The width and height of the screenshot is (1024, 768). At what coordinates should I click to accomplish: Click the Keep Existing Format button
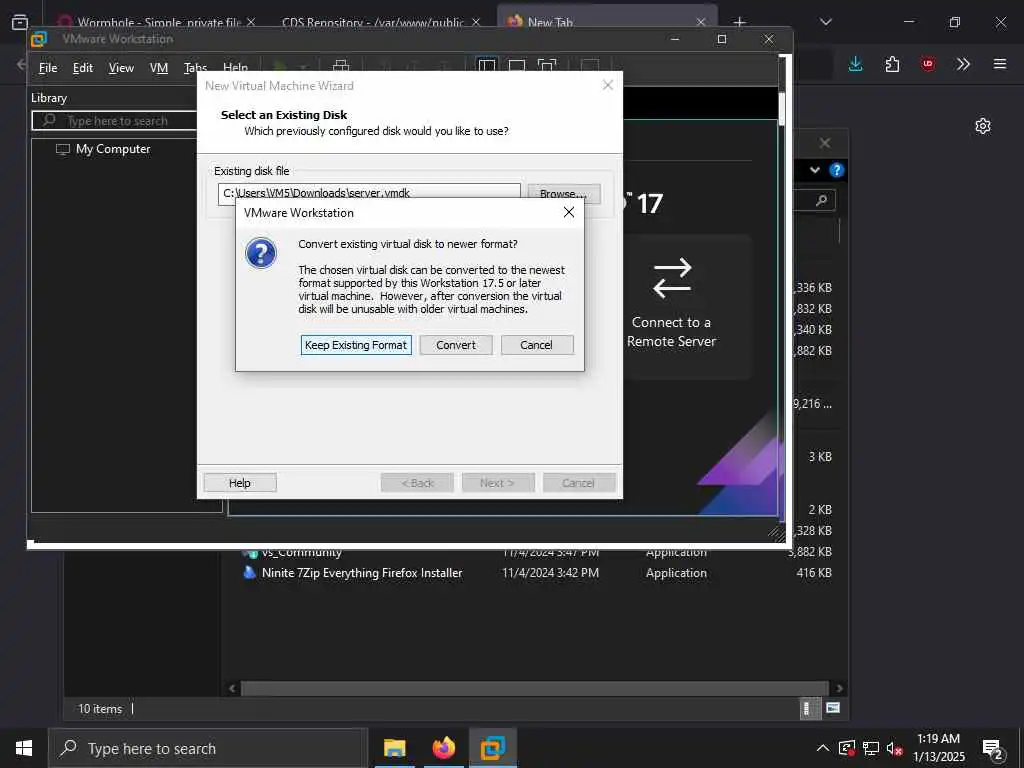click(x=356, y=345)
